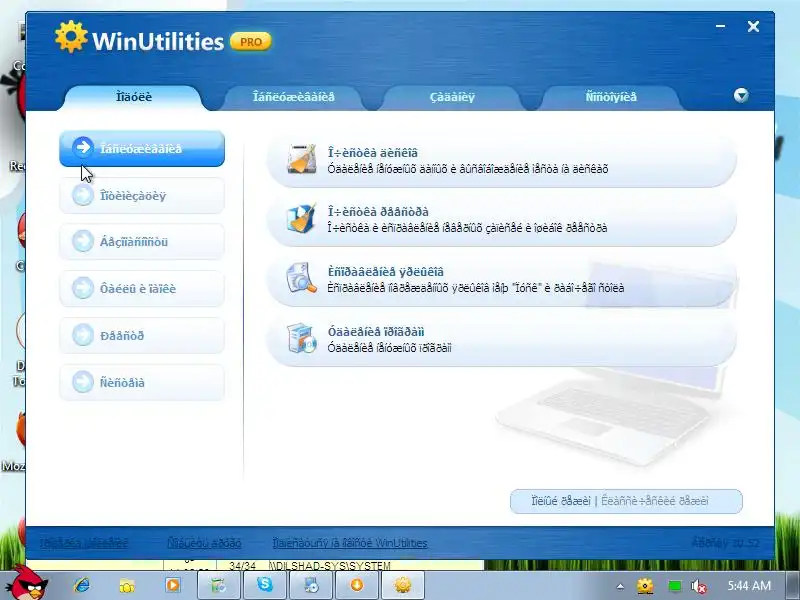The width and height of the screenshot is (800, 600).
Task: Minimize the WinUtilities window
Action: point(720,26)
